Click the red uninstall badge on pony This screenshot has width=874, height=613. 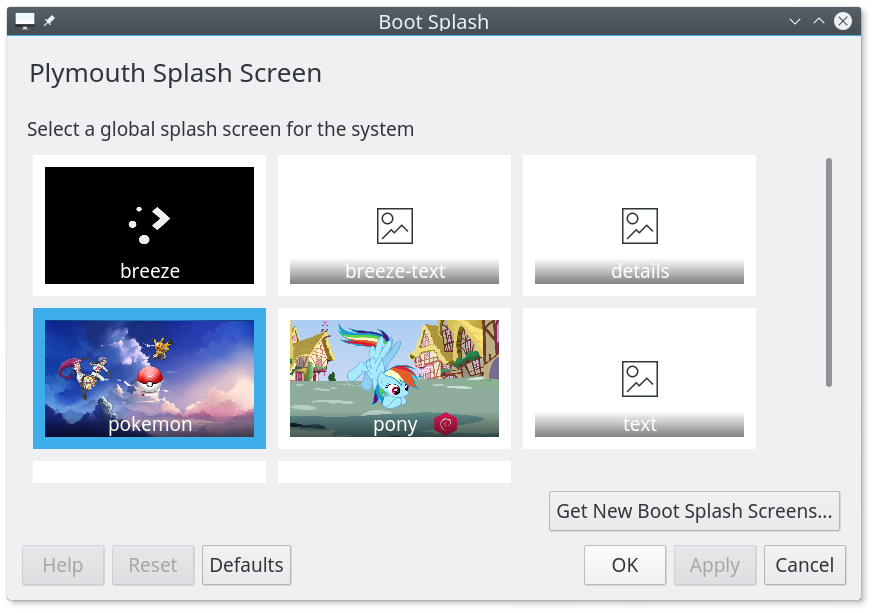click(x=445, y=424)
